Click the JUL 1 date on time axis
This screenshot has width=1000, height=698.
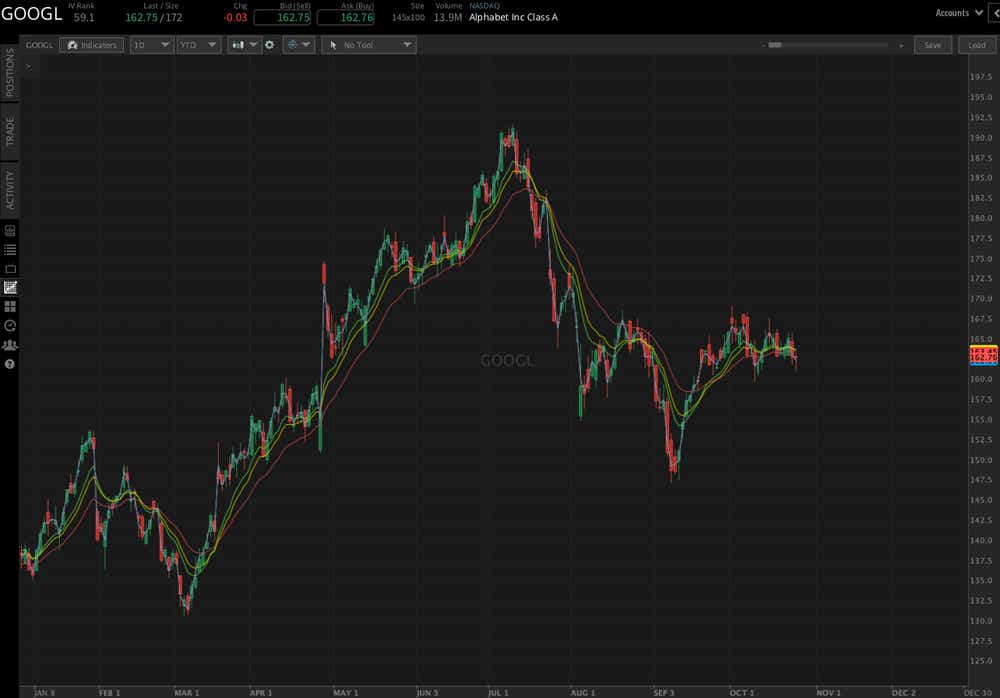point(498,692)
